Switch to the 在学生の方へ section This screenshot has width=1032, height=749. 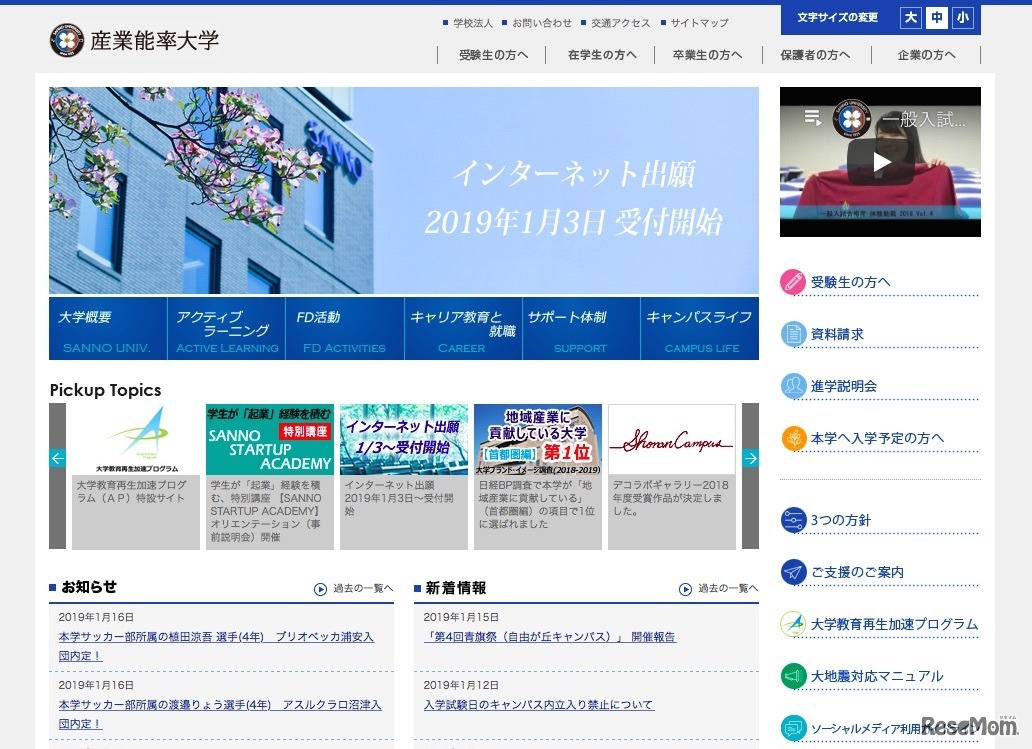tap(600, 55)
